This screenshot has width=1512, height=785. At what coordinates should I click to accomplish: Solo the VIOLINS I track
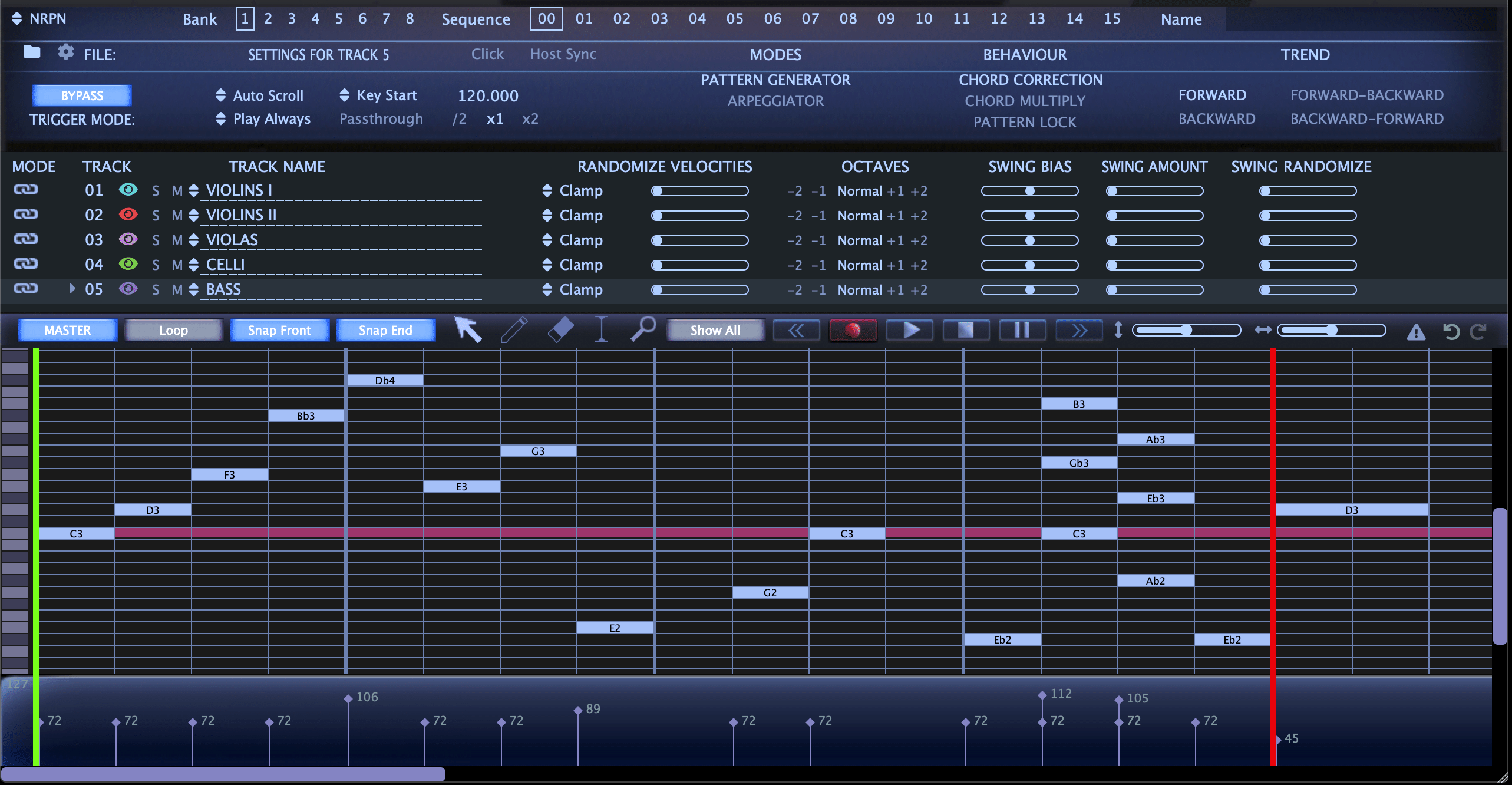tap(156, 191)
